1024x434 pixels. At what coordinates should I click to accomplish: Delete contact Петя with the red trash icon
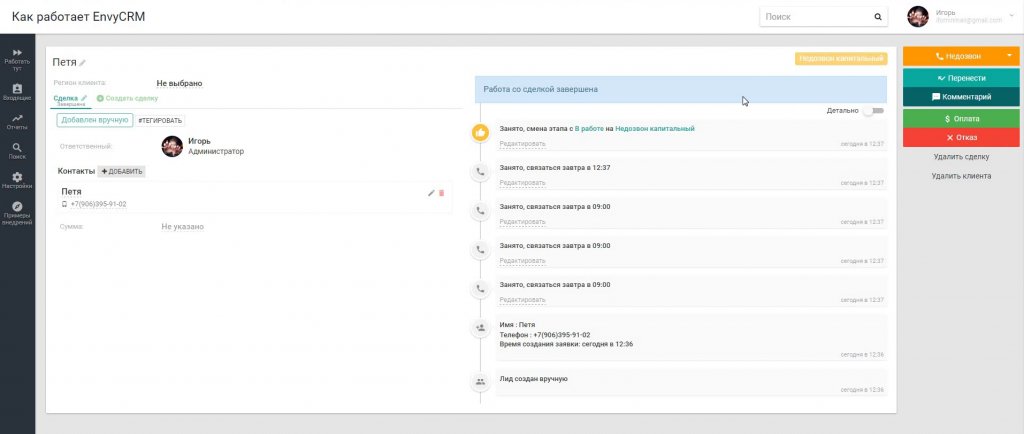click(x=441, y=193)
